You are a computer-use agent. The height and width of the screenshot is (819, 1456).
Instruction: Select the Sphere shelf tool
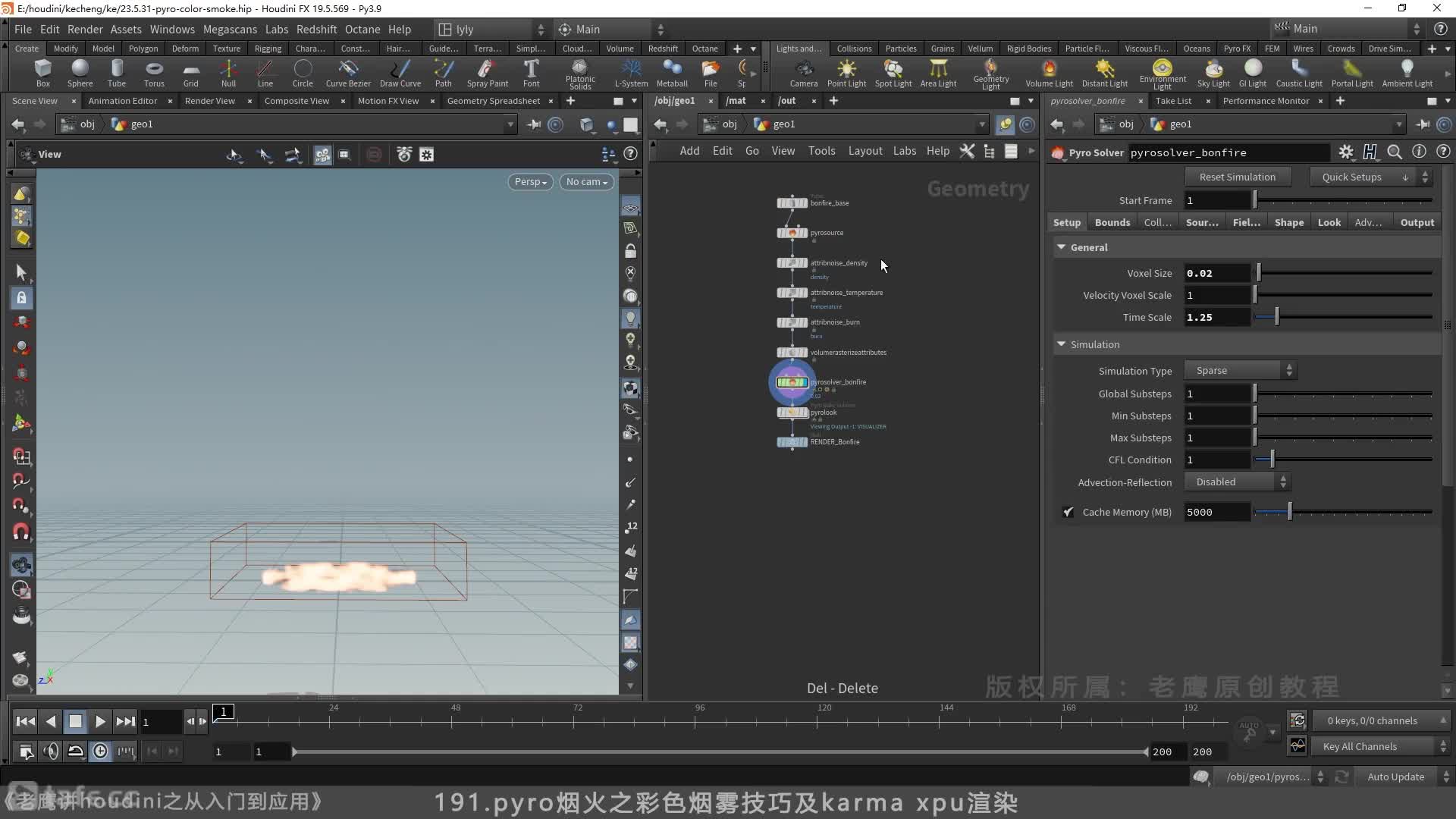pyautogui.click(x=80, y=74)
